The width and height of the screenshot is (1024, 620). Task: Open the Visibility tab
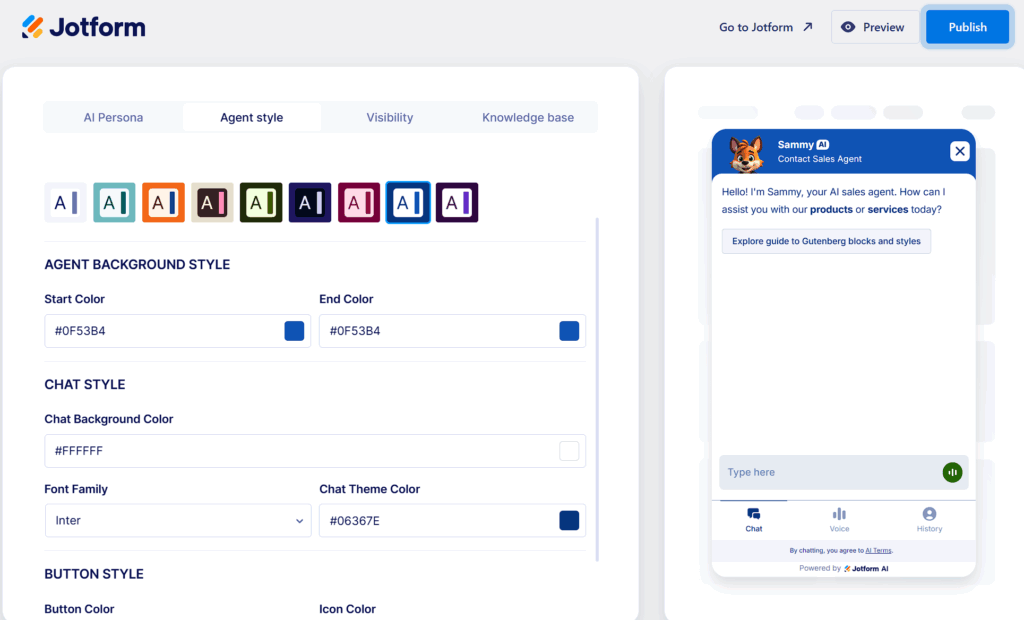pos(389,117)
